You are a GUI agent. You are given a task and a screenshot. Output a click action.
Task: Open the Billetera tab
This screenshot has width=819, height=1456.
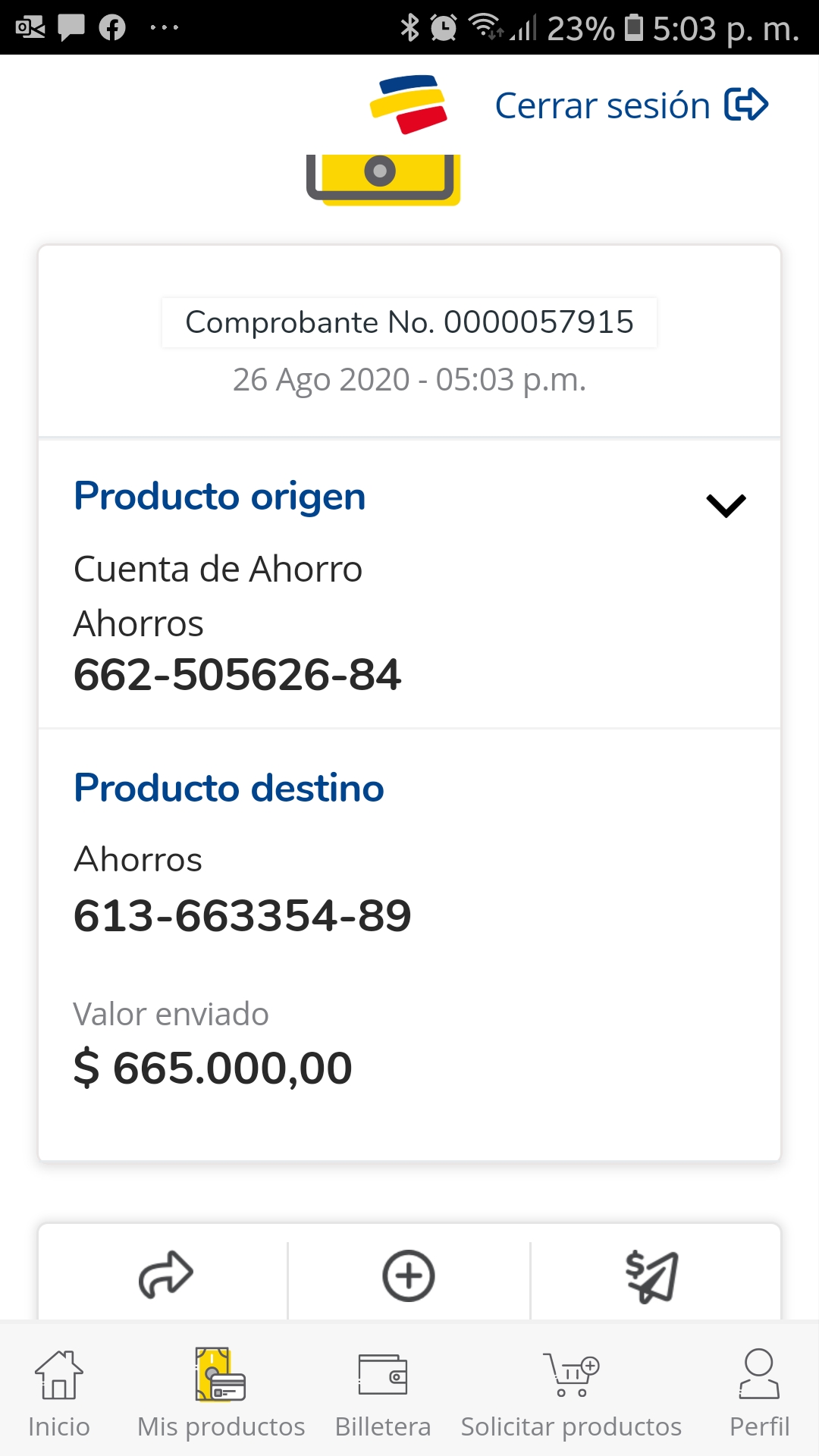pos(383,1394)
